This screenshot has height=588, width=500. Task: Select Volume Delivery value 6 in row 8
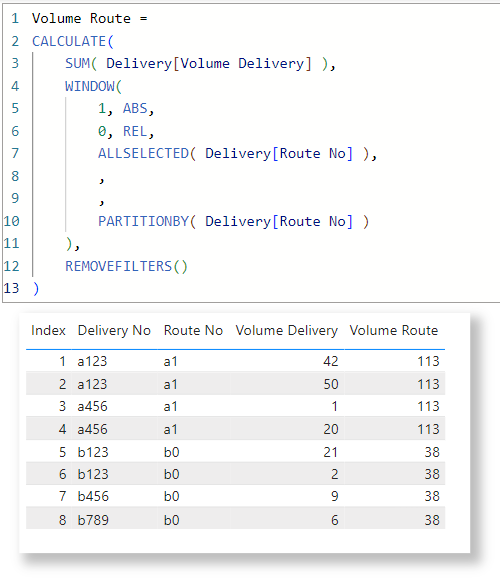coord(335,520)
